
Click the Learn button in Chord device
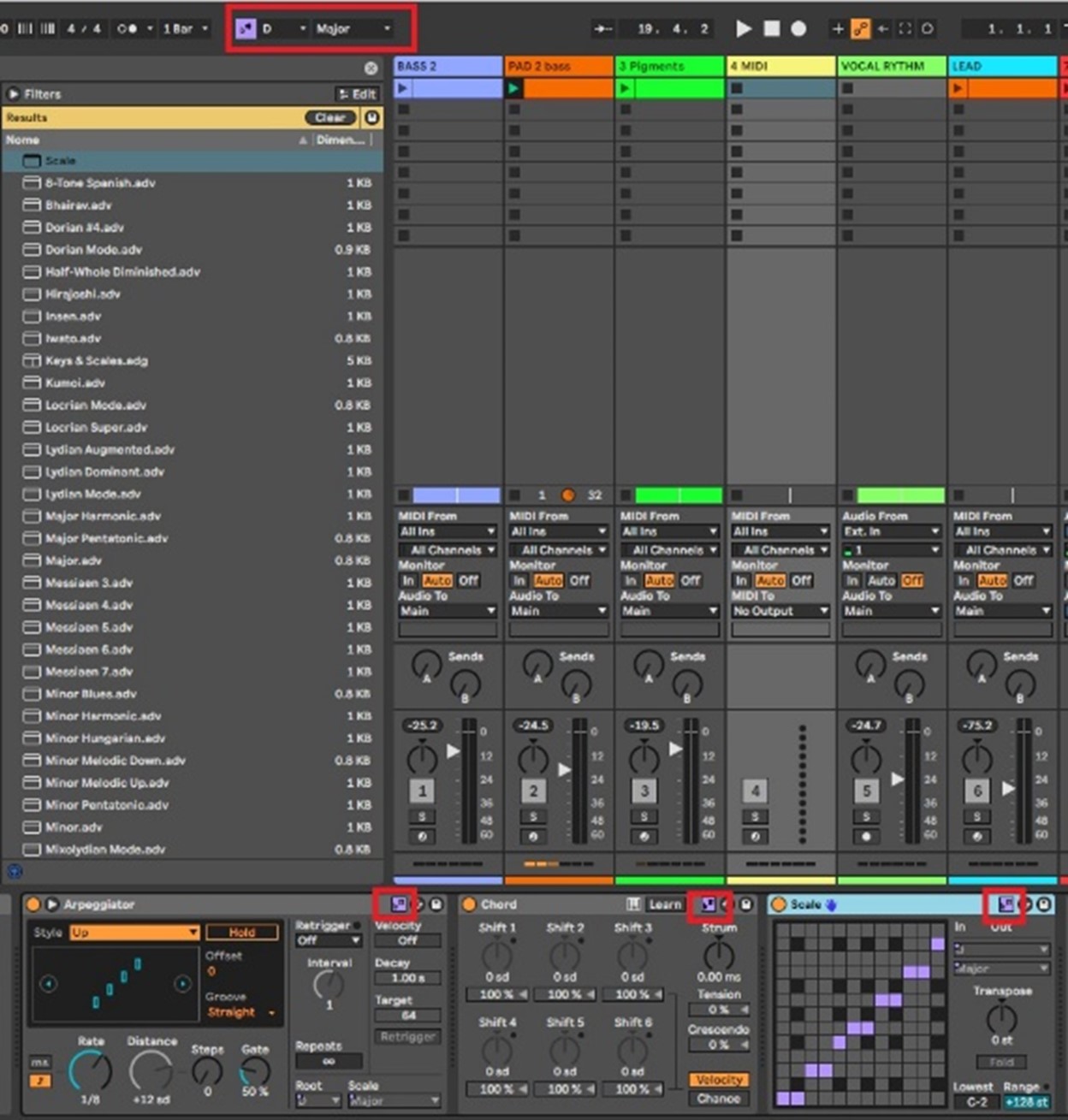pos(664,904)
